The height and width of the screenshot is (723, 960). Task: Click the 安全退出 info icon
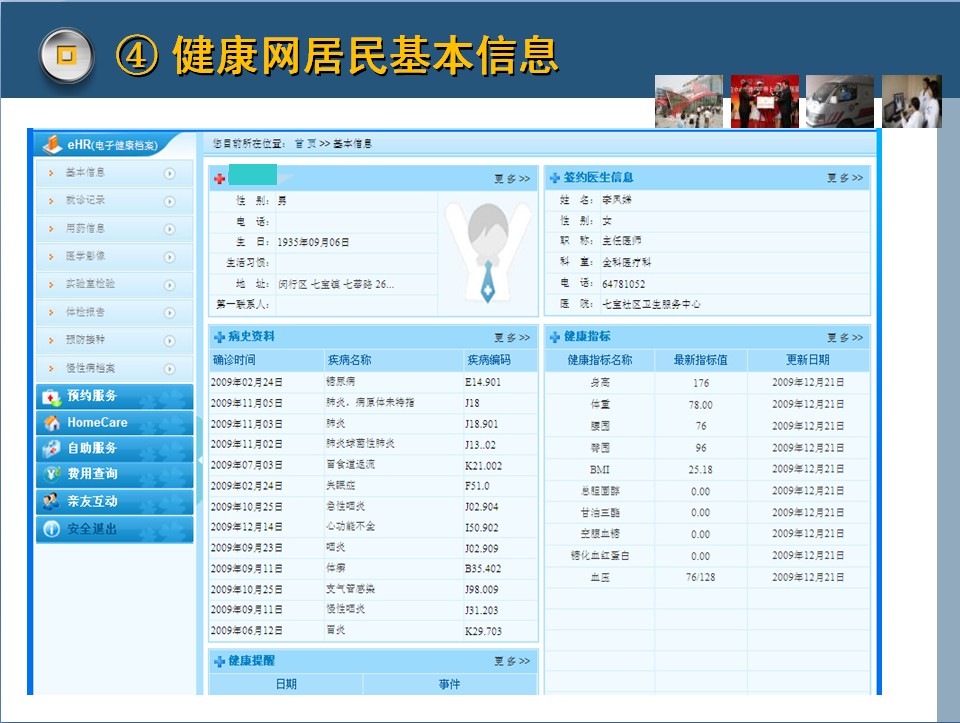[x=52, y=529]
